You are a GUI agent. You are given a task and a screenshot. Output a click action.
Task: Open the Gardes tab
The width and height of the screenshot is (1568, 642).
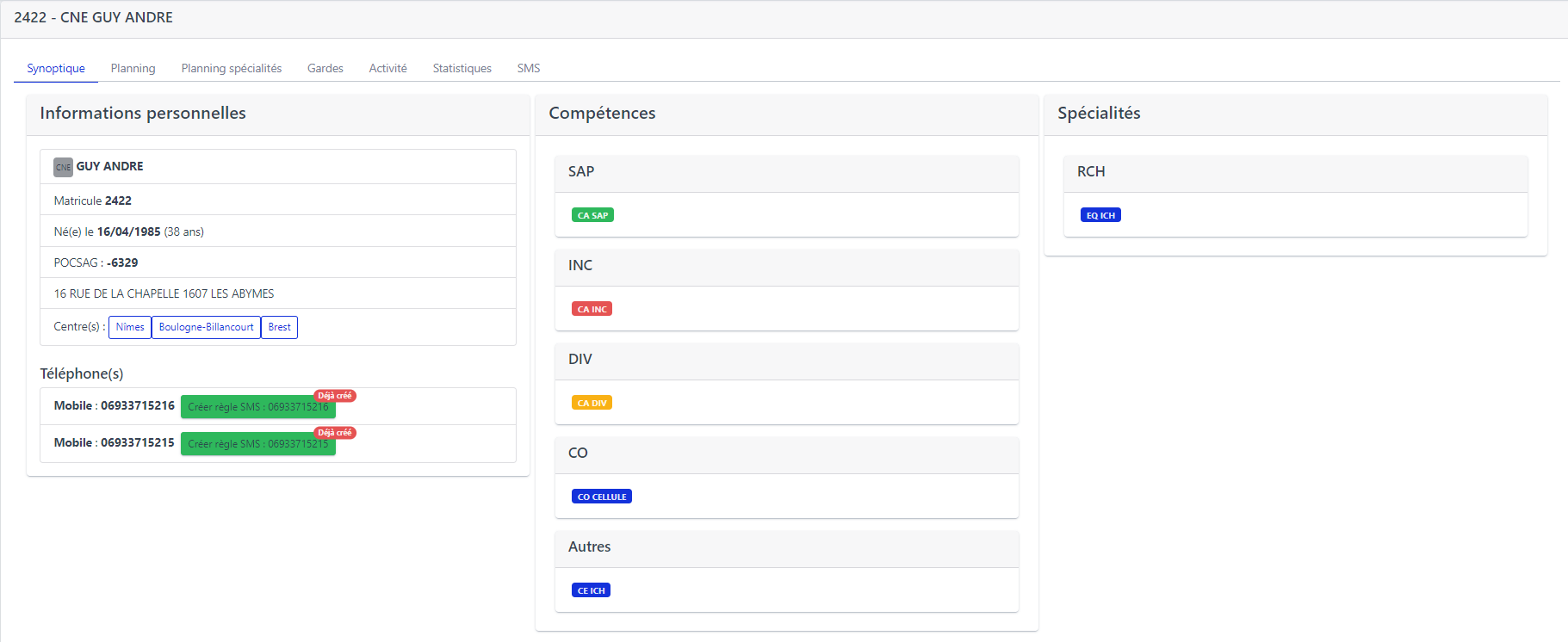pos(325,68)
